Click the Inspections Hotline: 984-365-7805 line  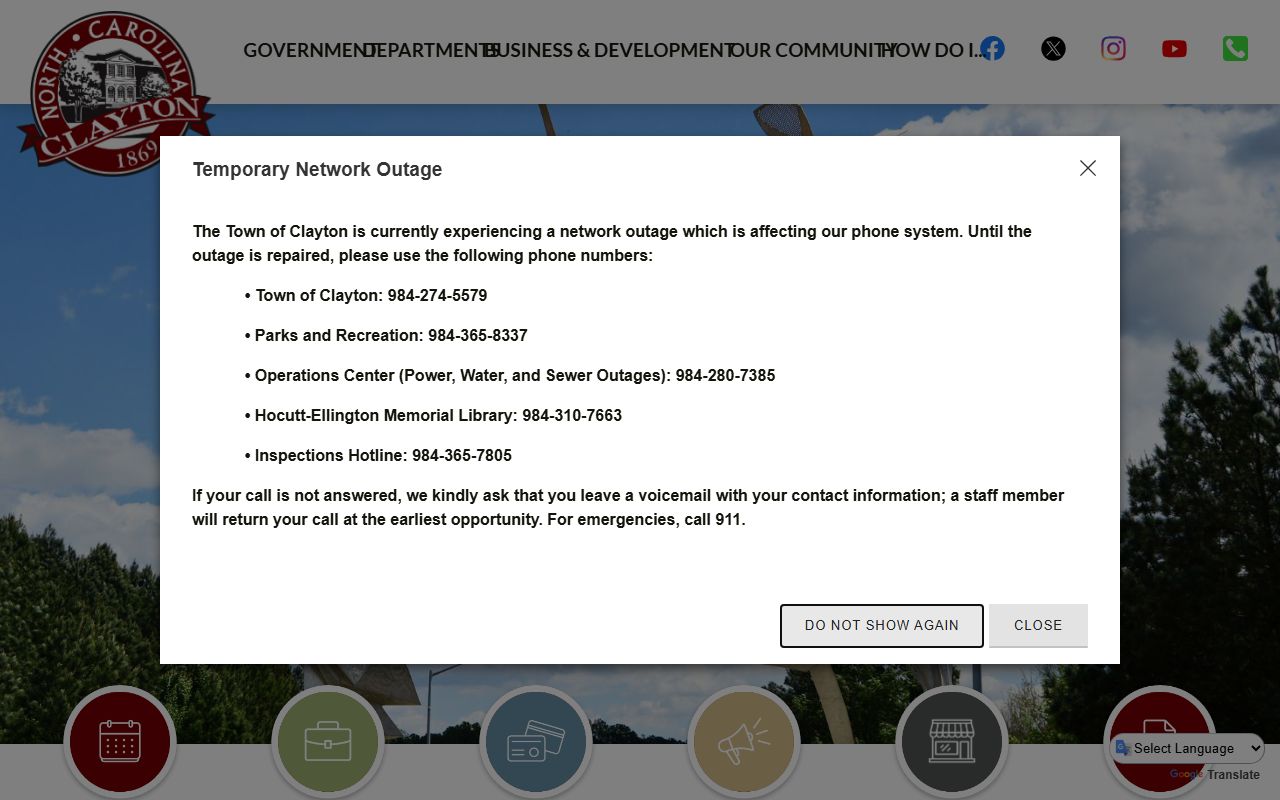pos(378,455)
